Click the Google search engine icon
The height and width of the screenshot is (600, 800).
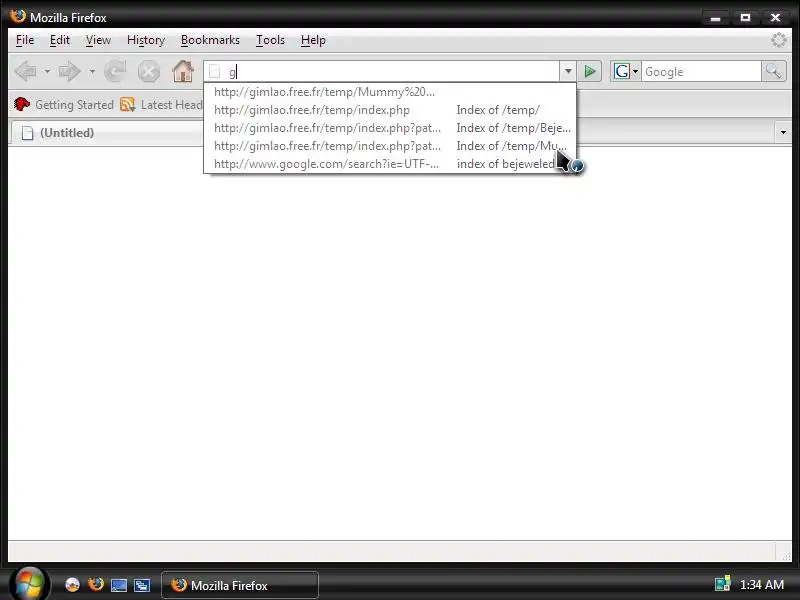(622, 71)
